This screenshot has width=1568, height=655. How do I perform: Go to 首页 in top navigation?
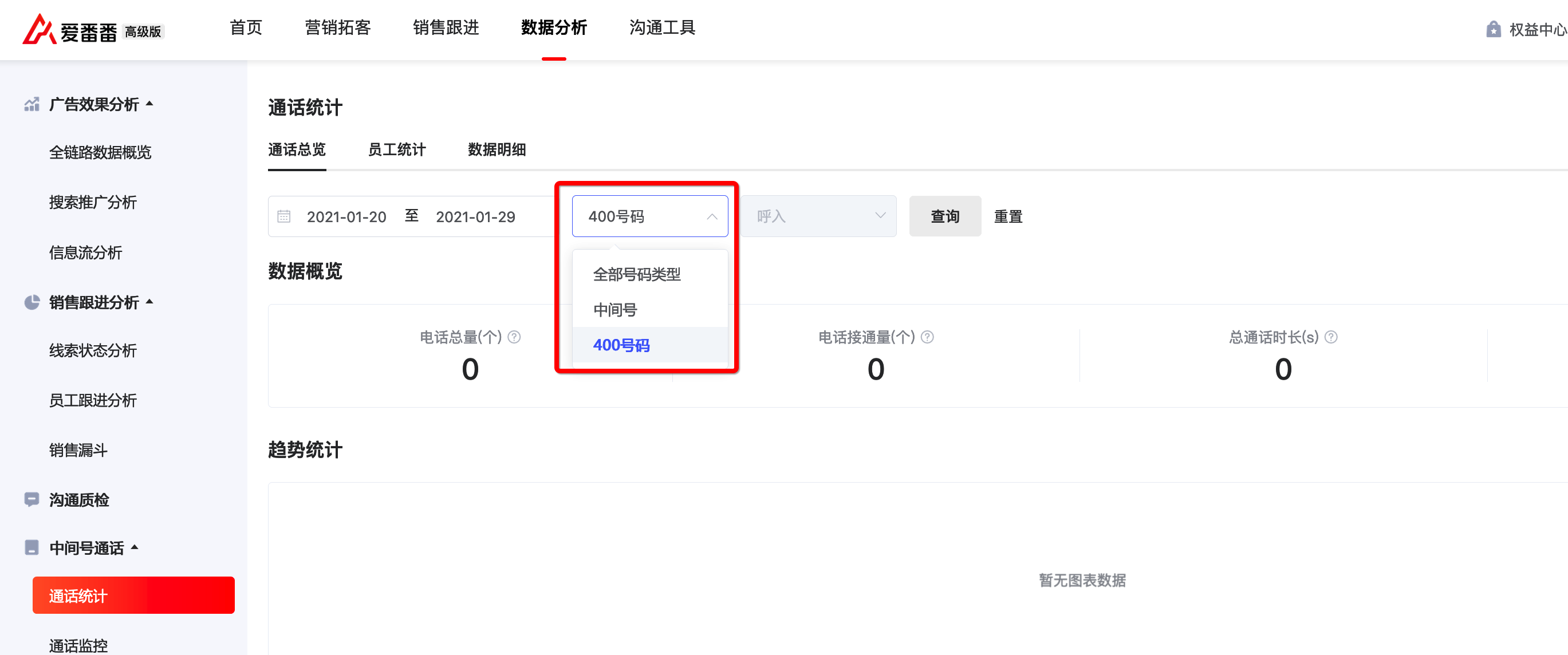pyautogui.click(x=246, y=28)
